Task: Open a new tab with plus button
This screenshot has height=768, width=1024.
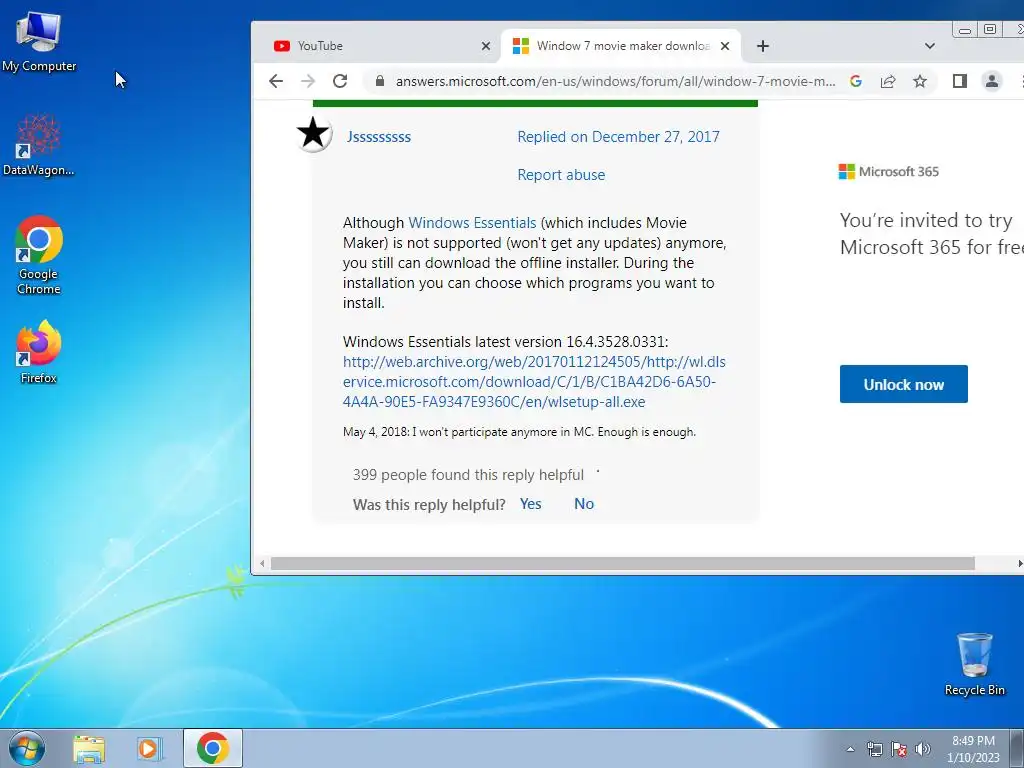Action: (762, 46)
